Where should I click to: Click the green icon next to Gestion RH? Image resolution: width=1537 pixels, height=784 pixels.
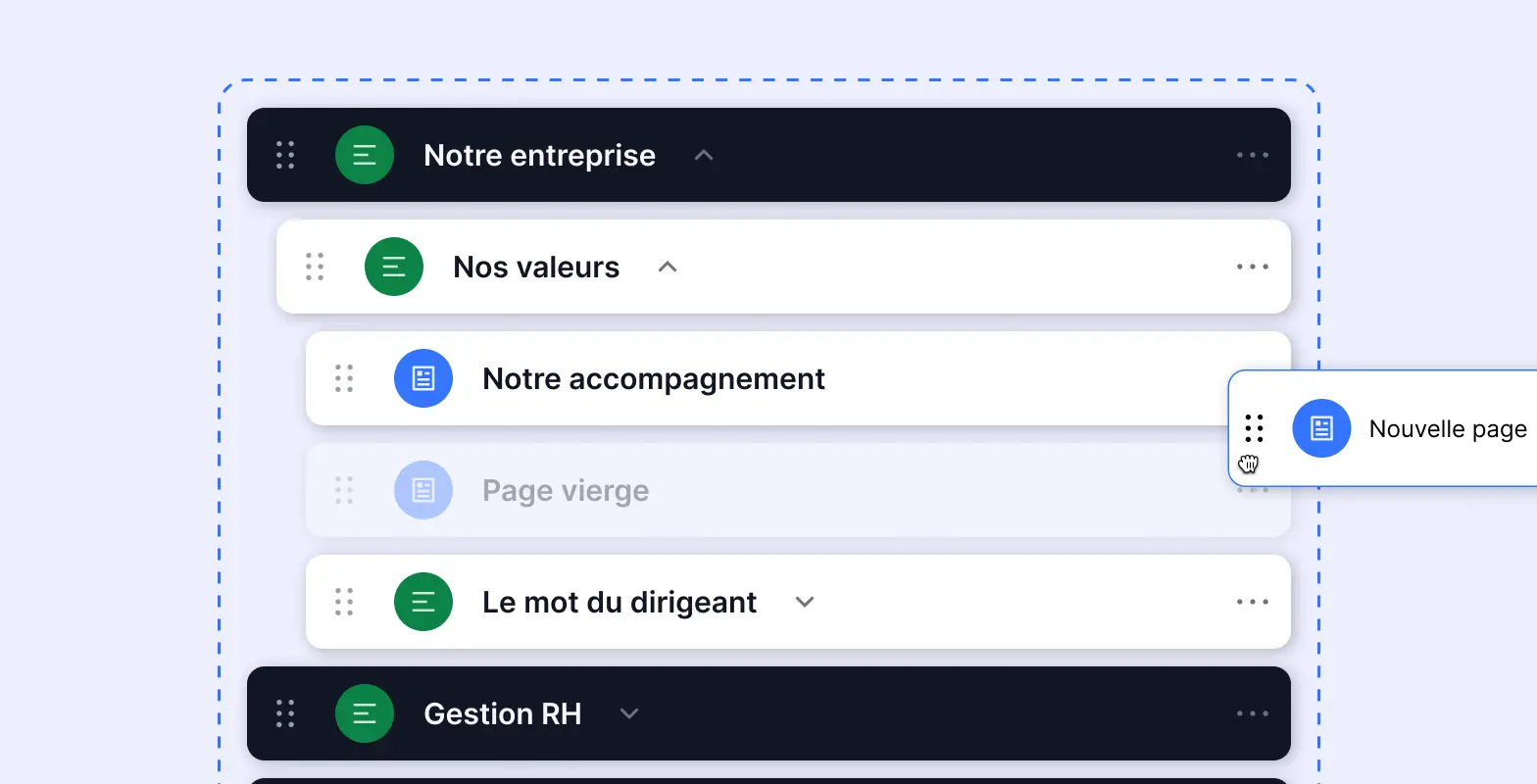(364, 713)
